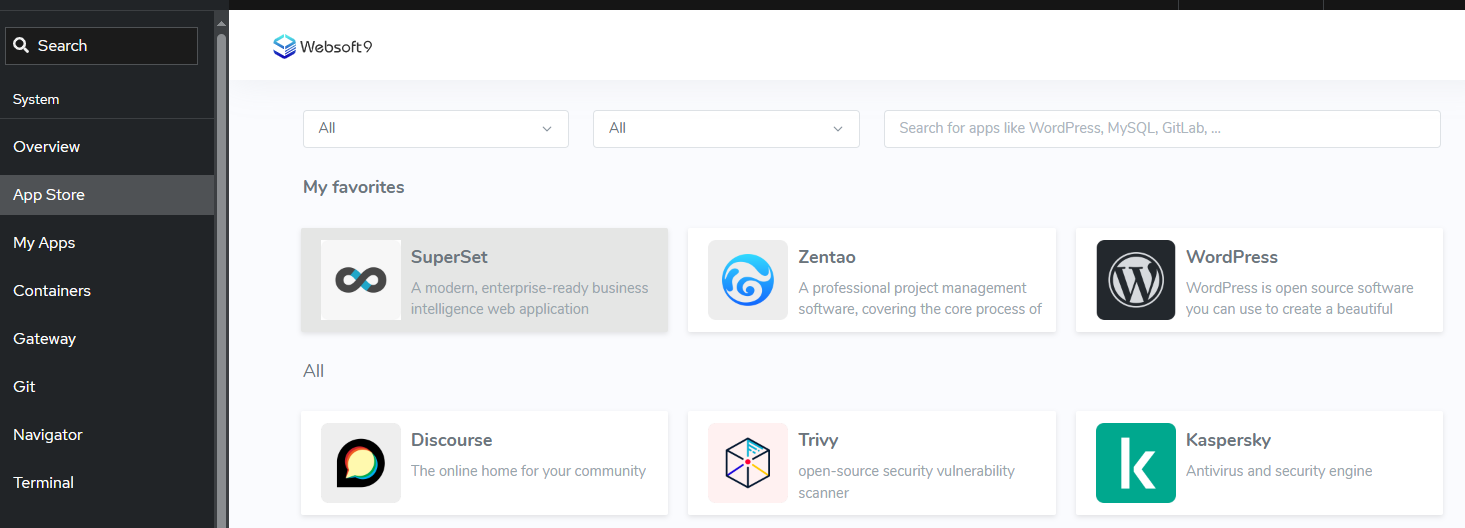Click the Discourse speech bubble icon

pos(361,463)
